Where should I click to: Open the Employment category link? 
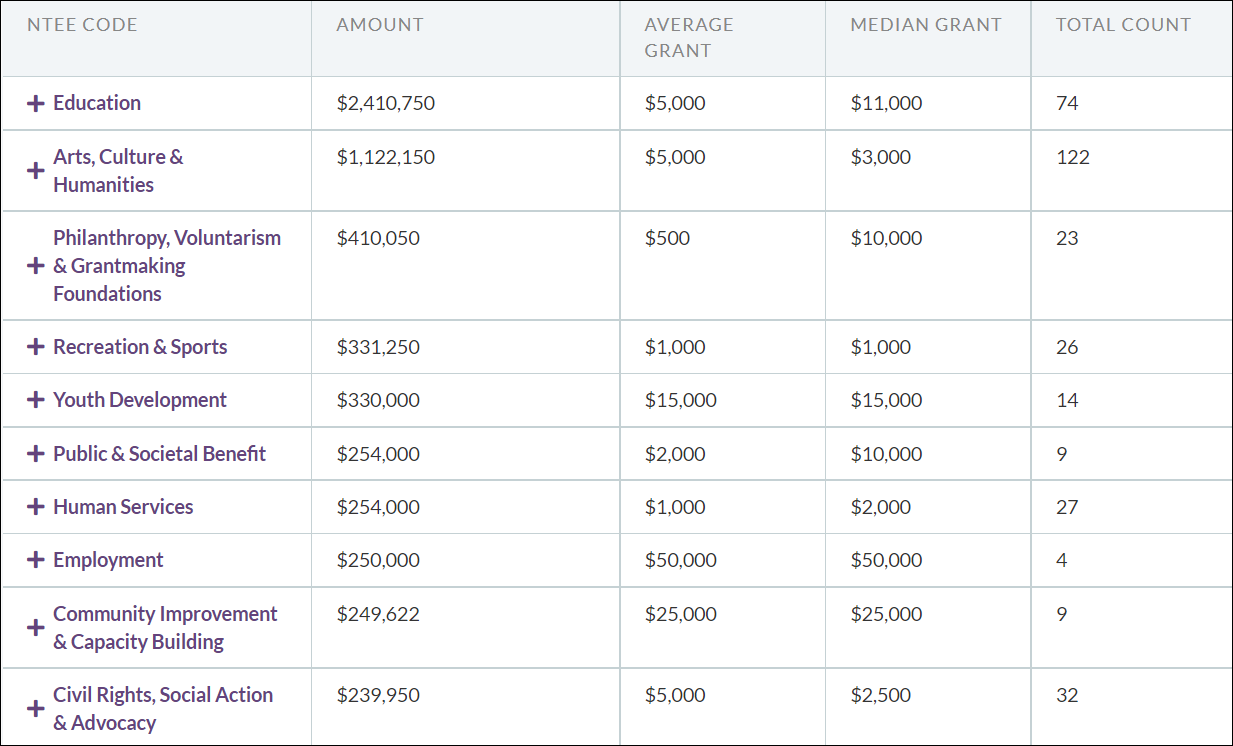108,560
